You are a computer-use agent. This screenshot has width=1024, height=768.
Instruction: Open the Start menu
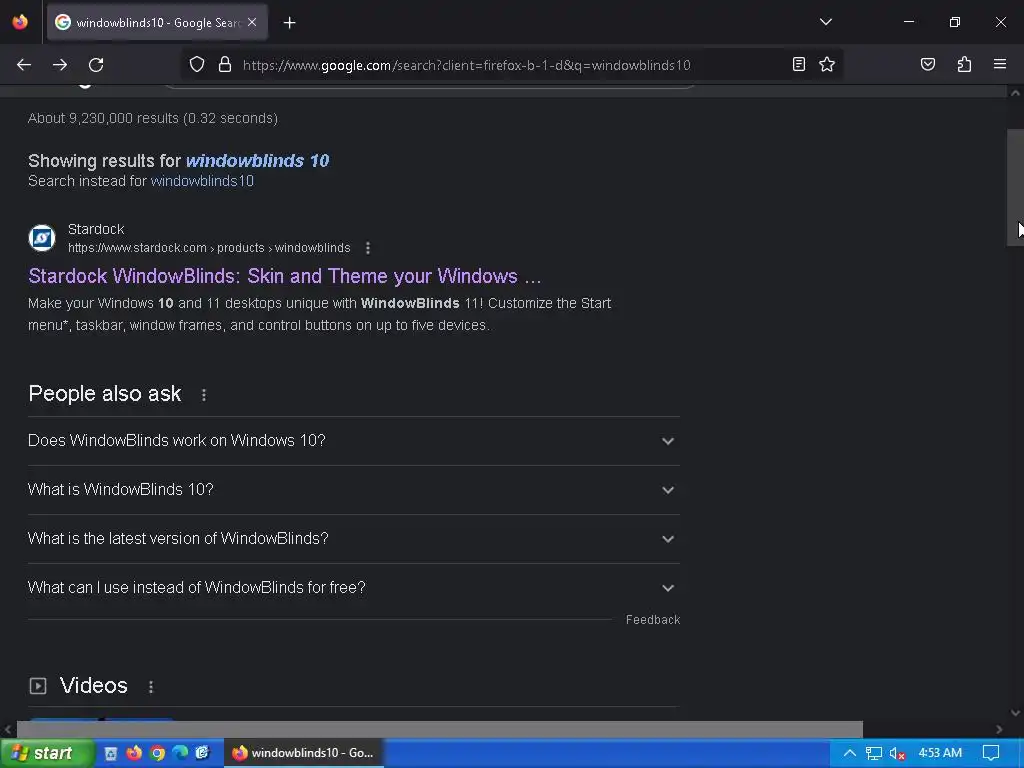coord(46,753)
